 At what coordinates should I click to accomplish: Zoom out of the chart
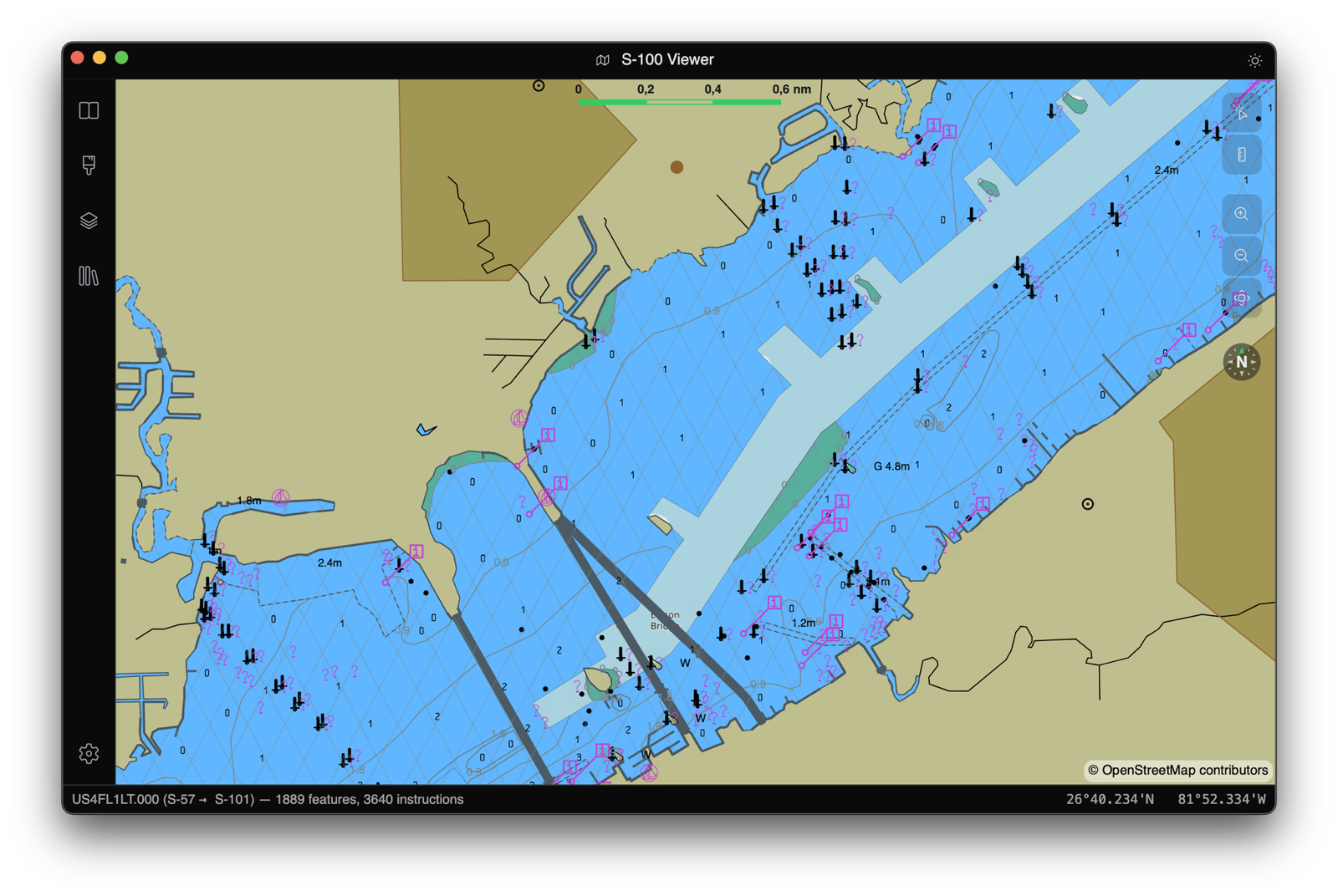(x=1242, y=256)
